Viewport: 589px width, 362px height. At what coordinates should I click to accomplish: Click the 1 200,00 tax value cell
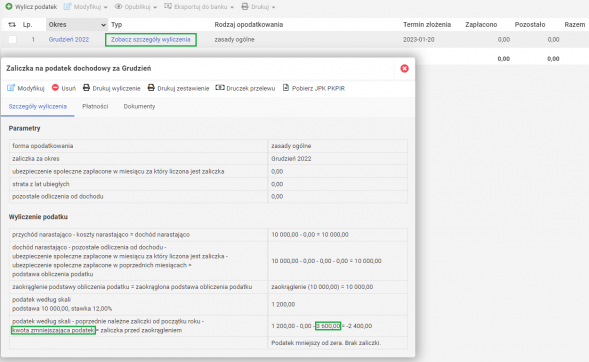283,304
